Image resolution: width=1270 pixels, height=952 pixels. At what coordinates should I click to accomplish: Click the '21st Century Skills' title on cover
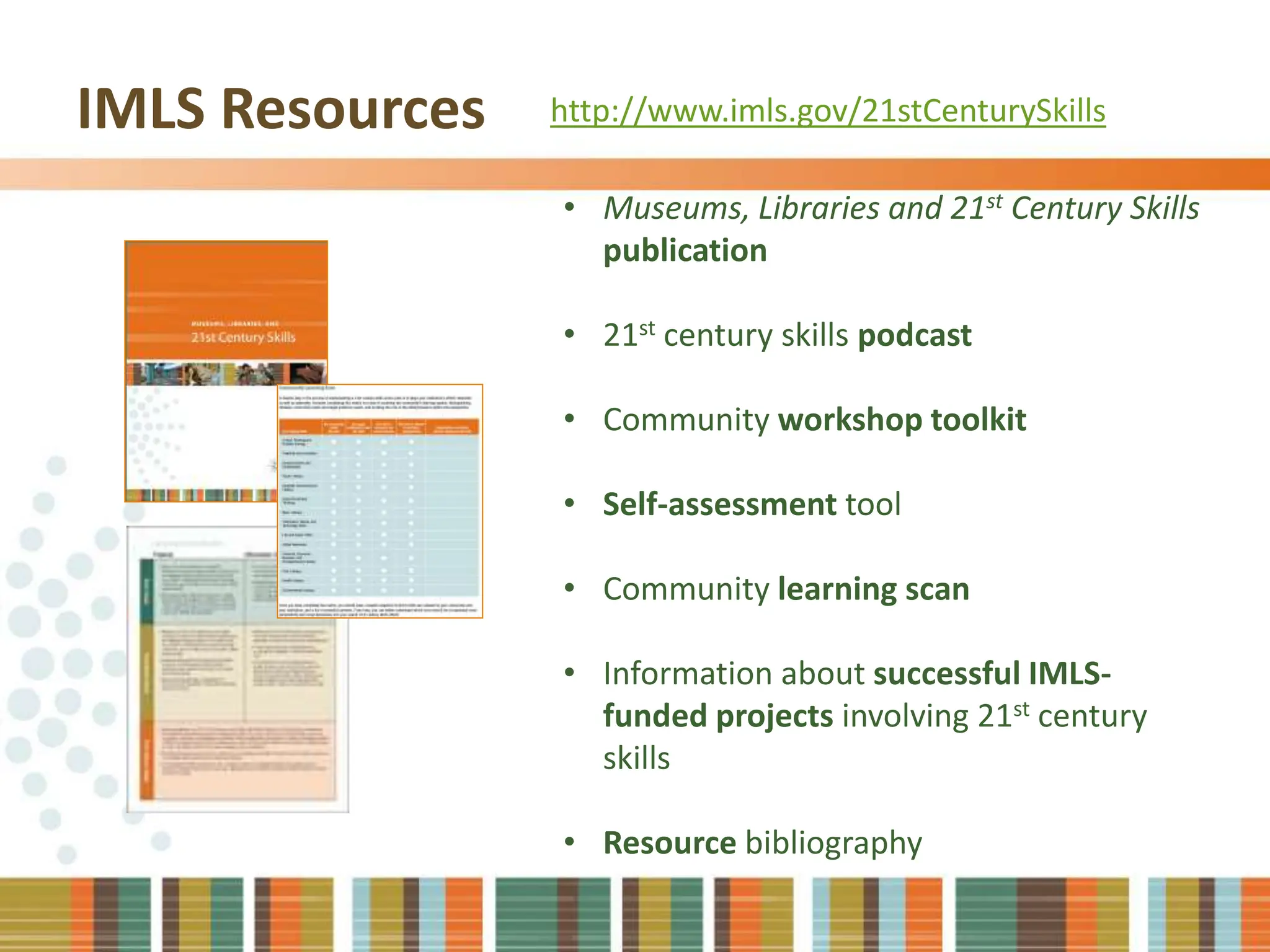[x=243, y=337]
